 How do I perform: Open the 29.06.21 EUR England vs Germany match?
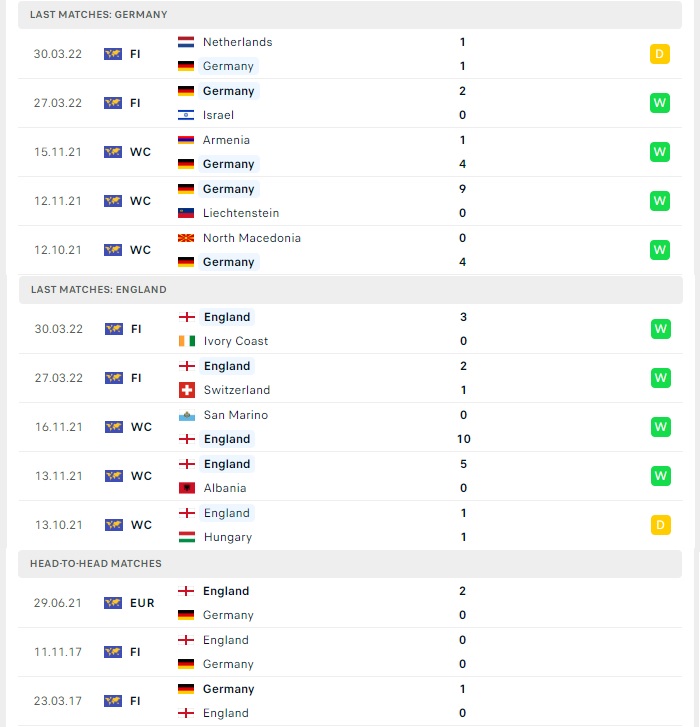350,603
